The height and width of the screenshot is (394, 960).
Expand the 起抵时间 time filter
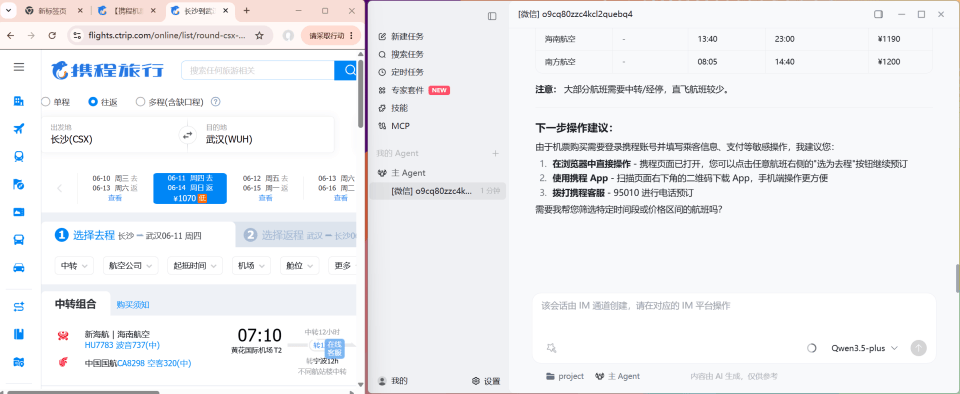[195, 266]
